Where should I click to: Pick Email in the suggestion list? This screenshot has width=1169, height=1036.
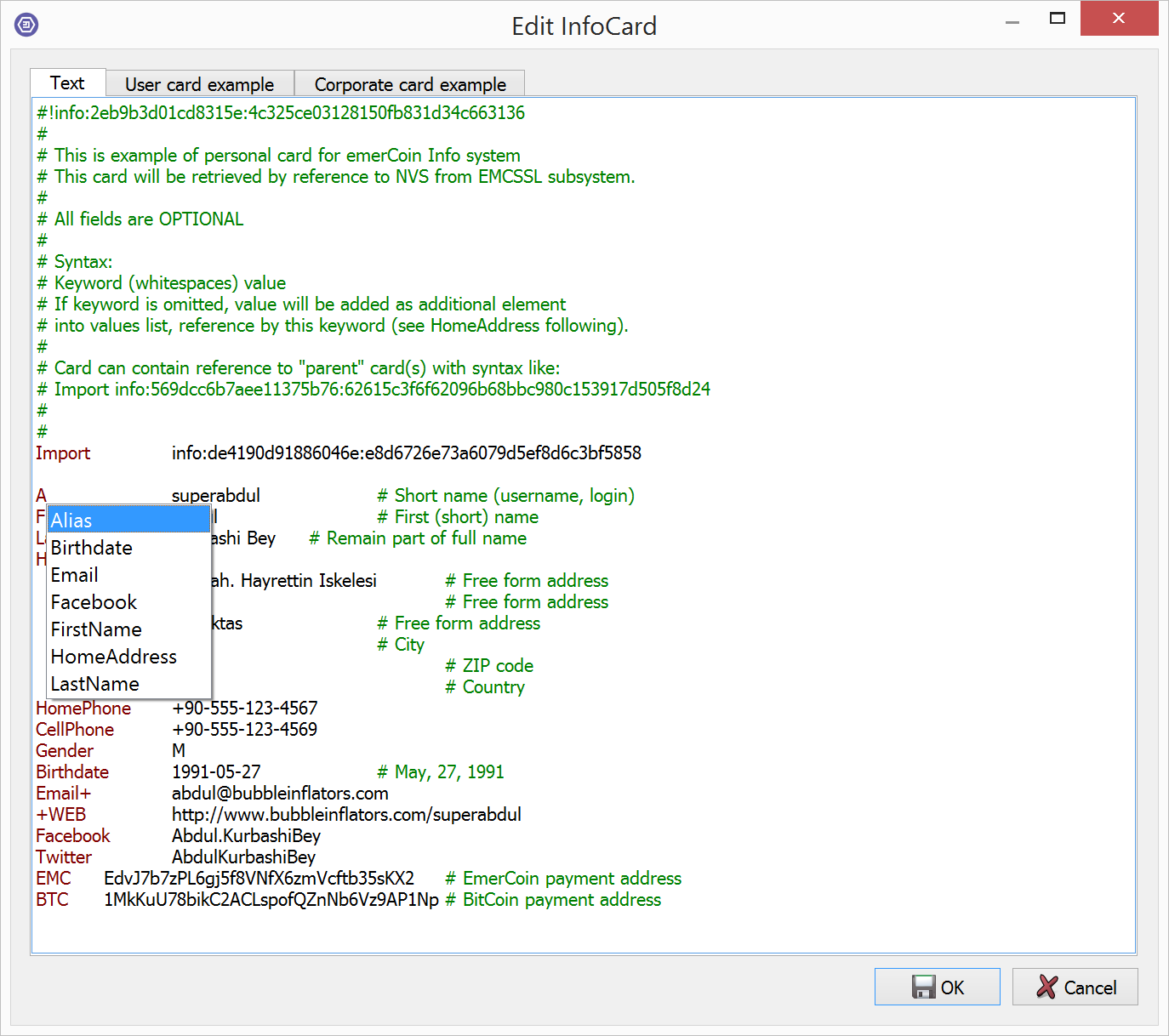coord(128,574)
